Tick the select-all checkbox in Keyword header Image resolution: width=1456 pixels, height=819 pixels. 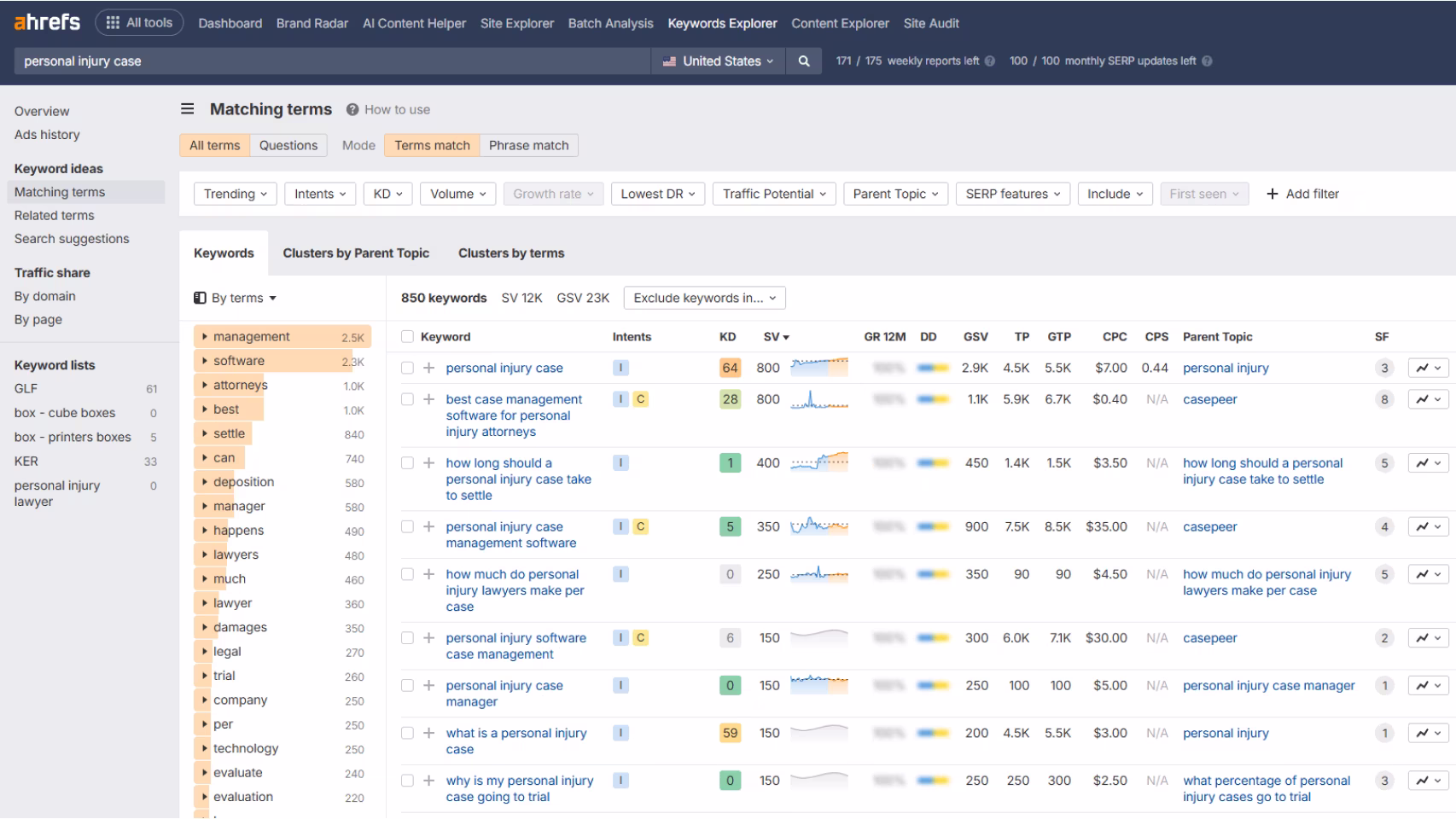coord(407,337)
